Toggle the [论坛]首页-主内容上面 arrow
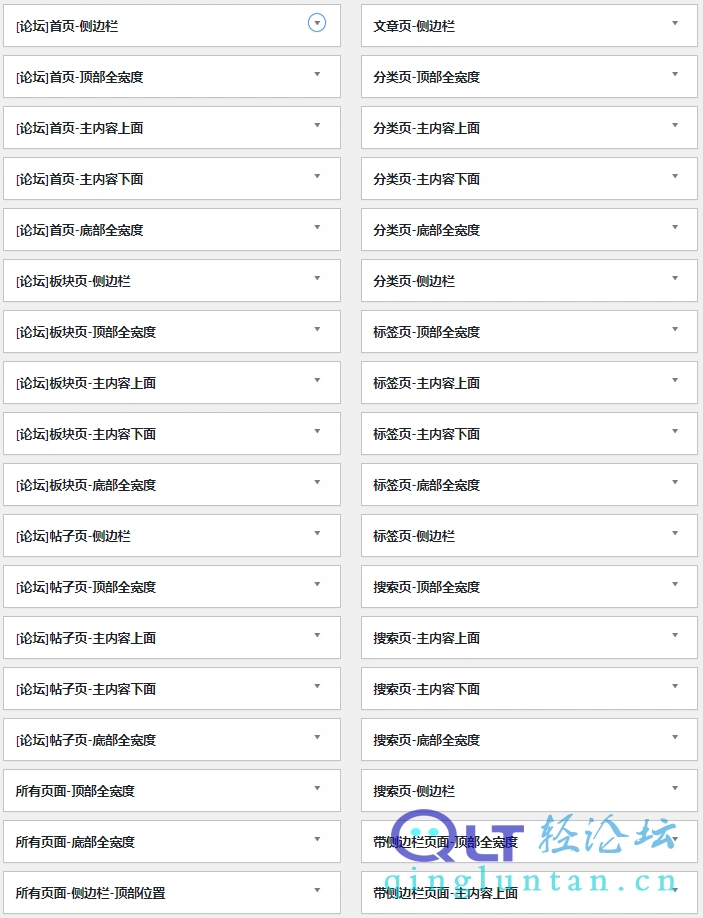This screenshot has height=918, width=703. click(317, 125)
